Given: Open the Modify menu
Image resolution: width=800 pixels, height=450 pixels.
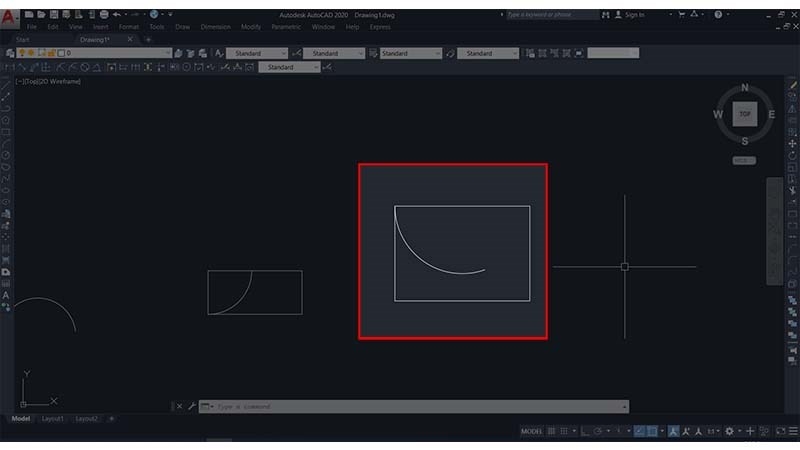Looking at the screenshot, I should pos(251,27).
